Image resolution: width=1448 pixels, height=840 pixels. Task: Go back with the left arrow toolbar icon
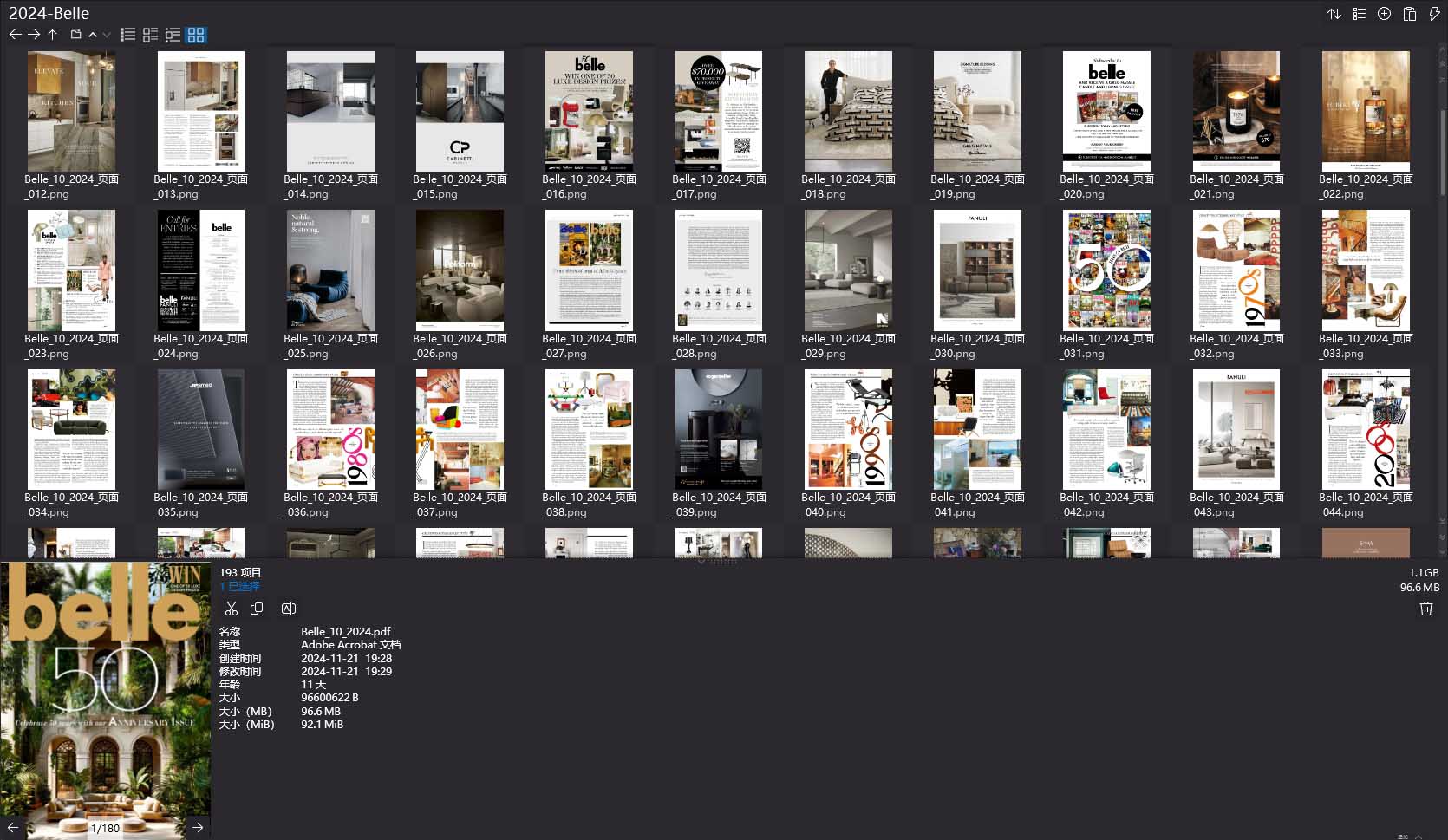coord(15,35)
